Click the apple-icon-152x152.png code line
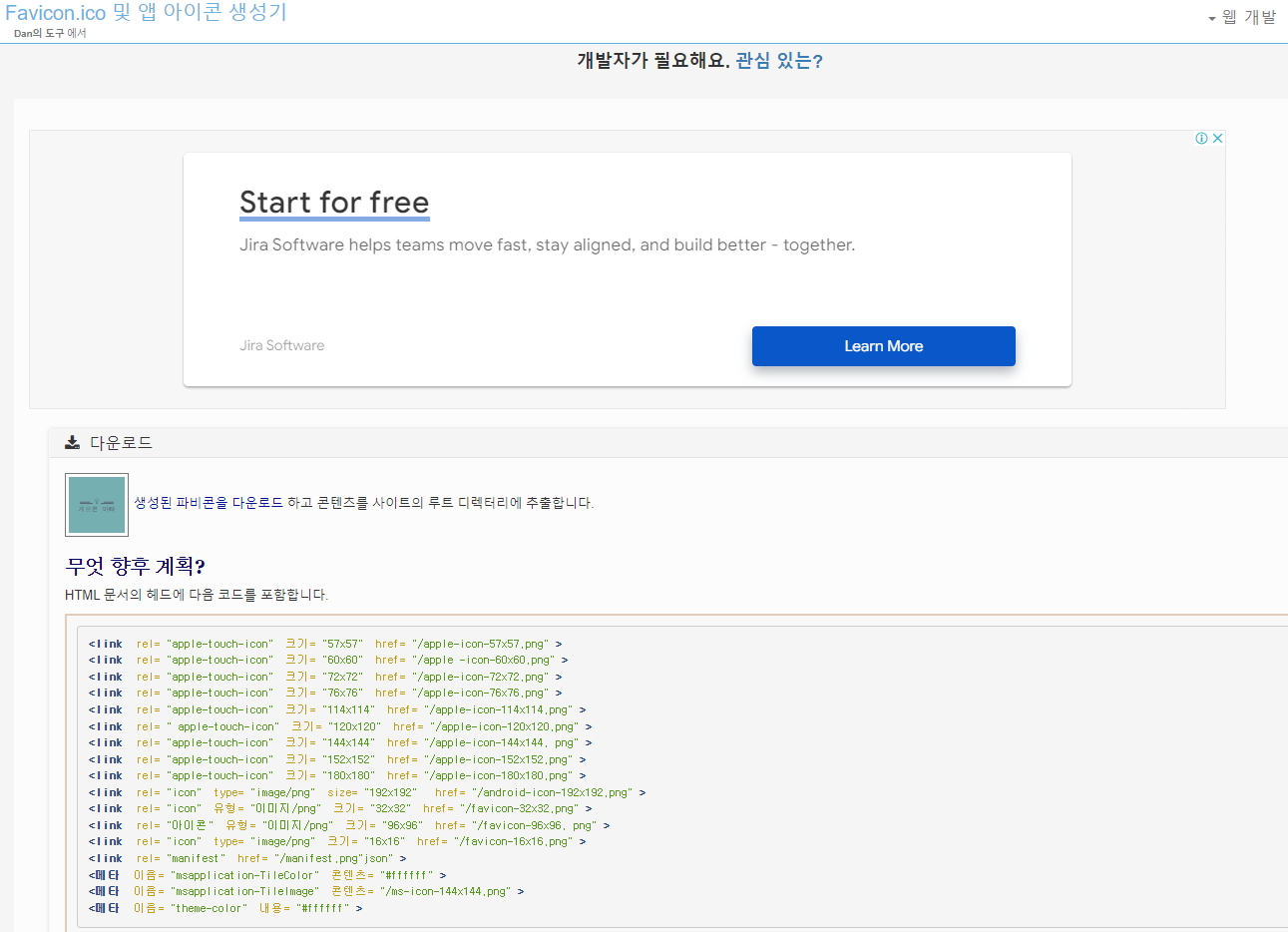Screen dimensions: 1288x932 pyautogui.click(x=337, y=759)
